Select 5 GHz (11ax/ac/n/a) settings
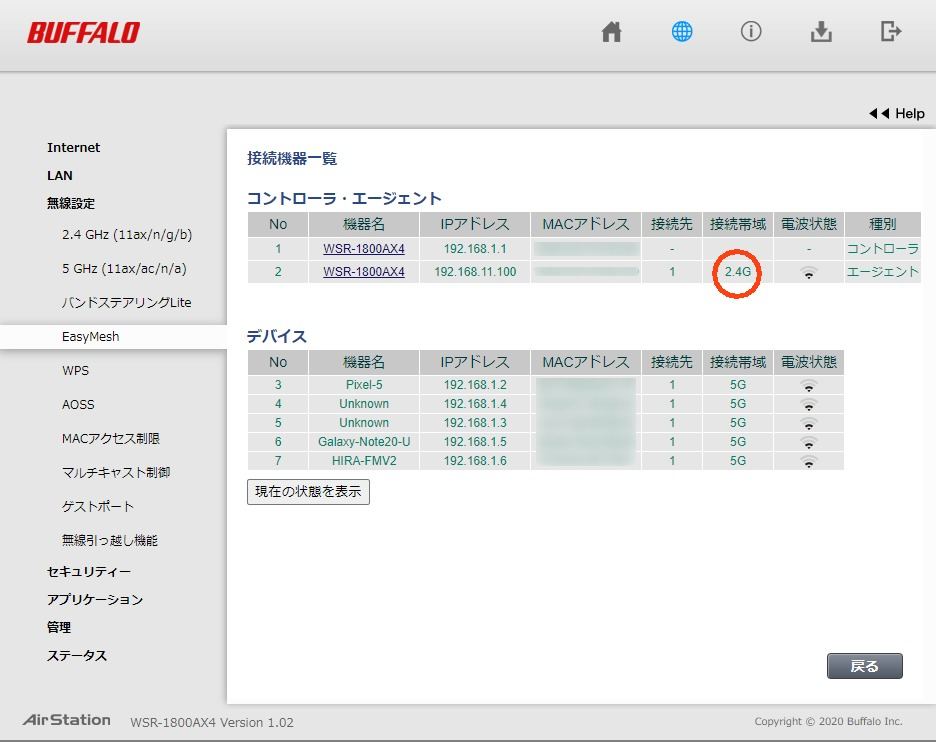 click(124, 269)
